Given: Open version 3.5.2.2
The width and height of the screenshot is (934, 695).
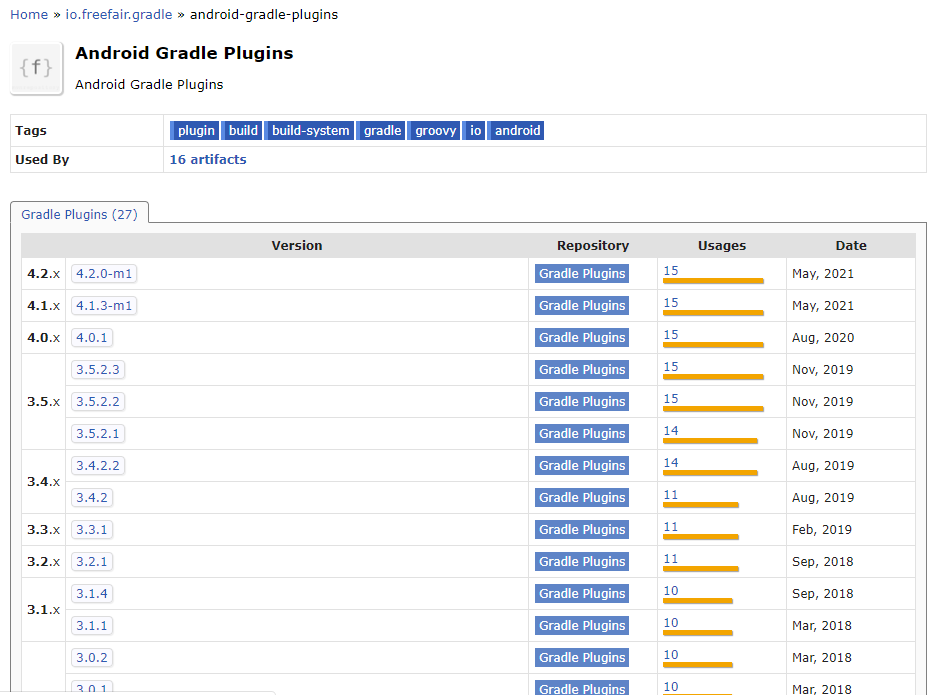Looking at the screenshot, I should coord(98,401).
